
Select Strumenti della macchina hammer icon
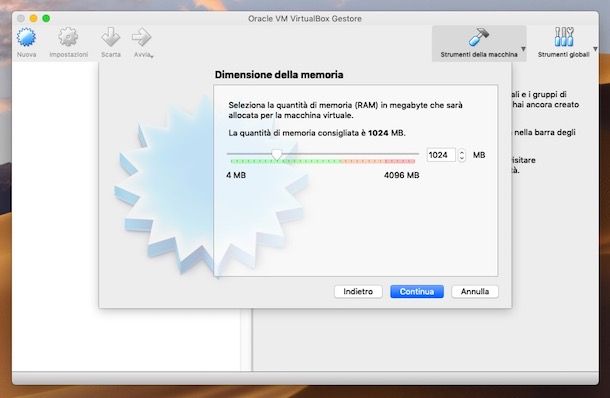479,37
